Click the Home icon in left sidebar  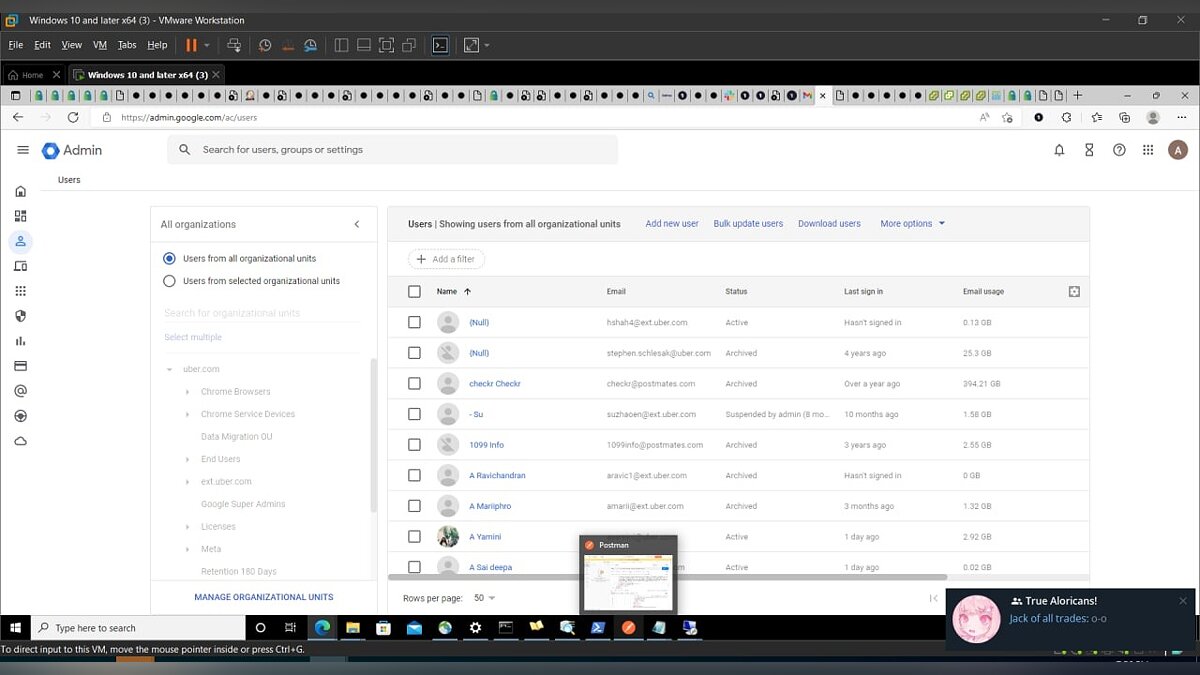coord(20,191)
